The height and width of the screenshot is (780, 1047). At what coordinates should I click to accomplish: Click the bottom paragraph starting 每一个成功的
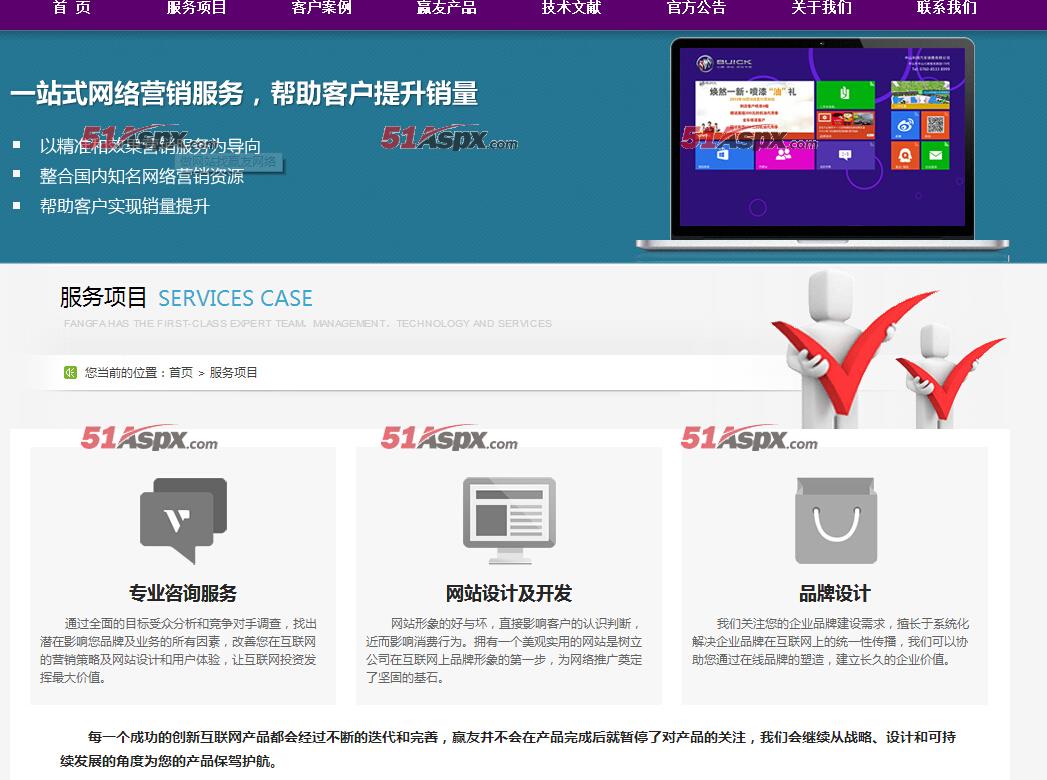point(507,749)
